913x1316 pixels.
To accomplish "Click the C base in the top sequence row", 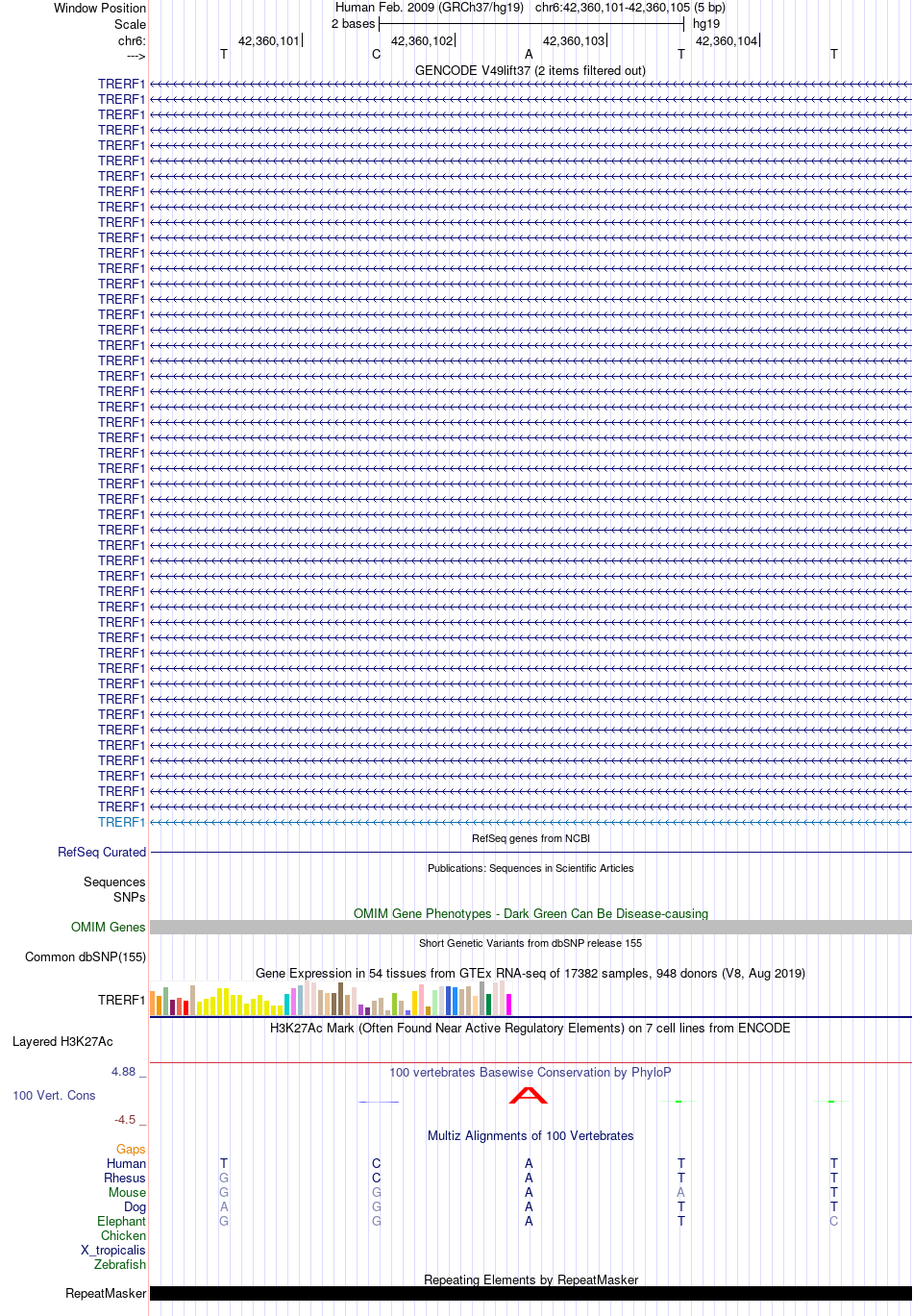I will tap(377, 55).
